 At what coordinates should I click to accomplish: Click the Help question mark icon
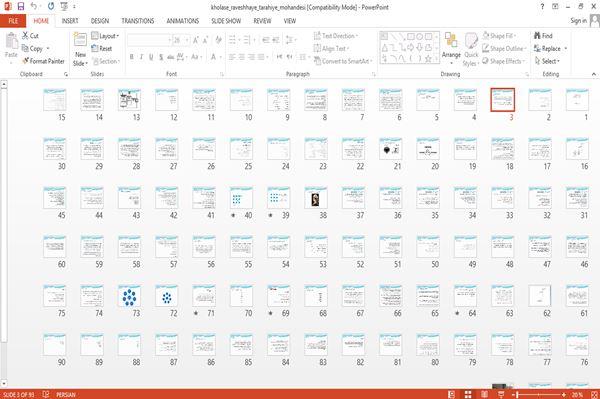(542, 7)
